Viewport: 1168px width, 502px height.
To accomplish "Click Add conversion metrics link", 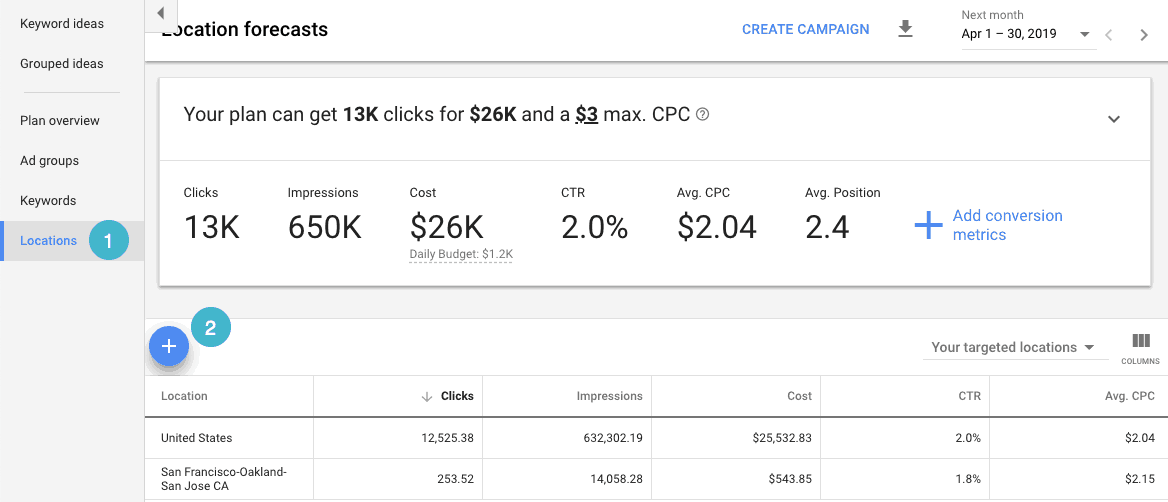I will (x=1007, y=225).
